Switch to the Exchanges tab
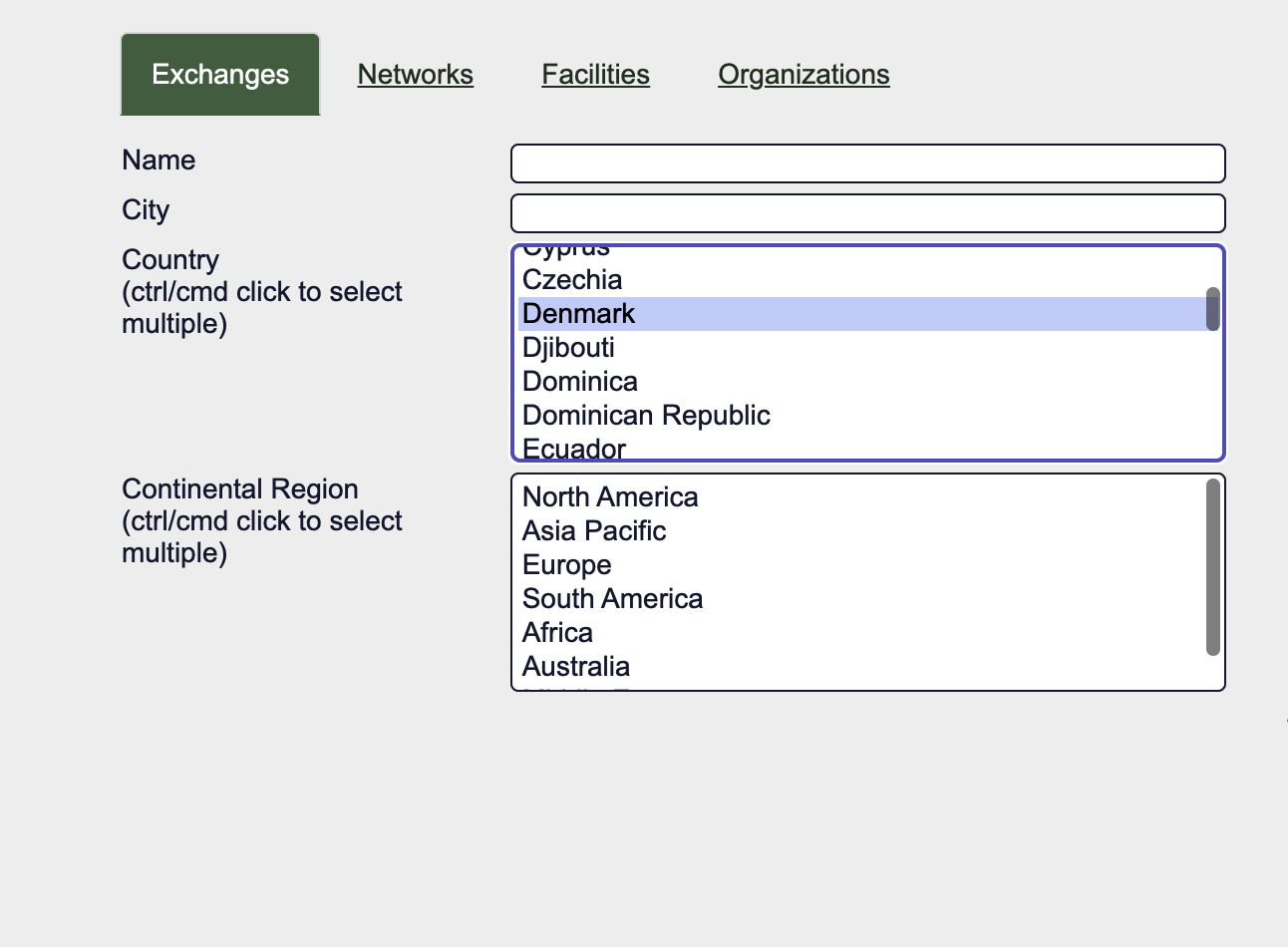This screenshot has height=947, width=1288. click(220, 75)
